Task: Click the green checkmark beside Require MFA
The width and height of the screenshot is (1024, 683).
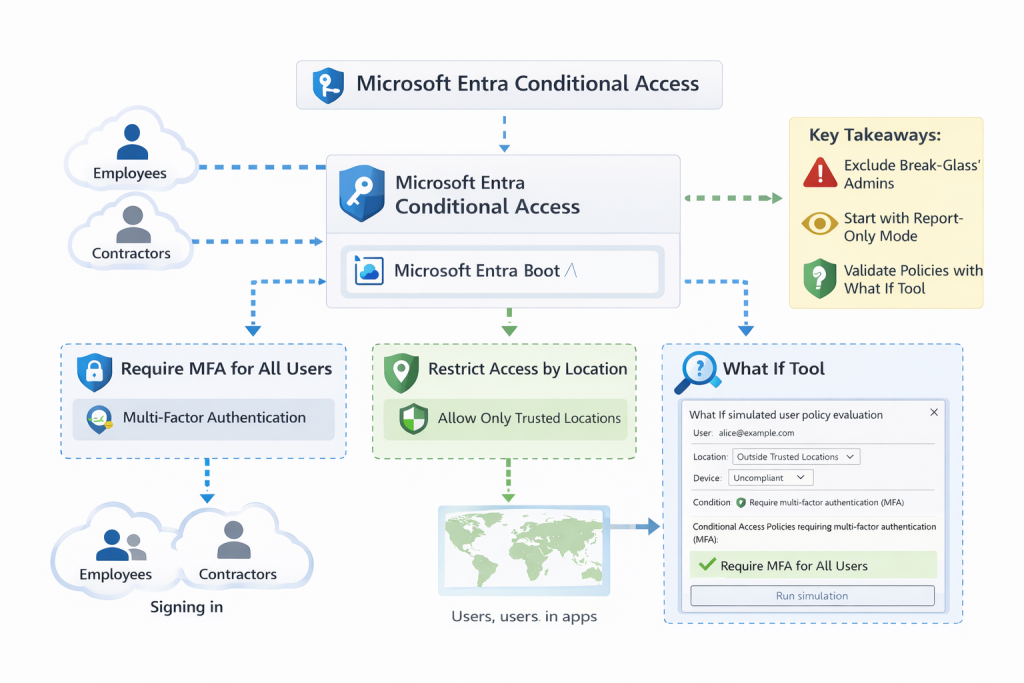Action: (707, 564)
